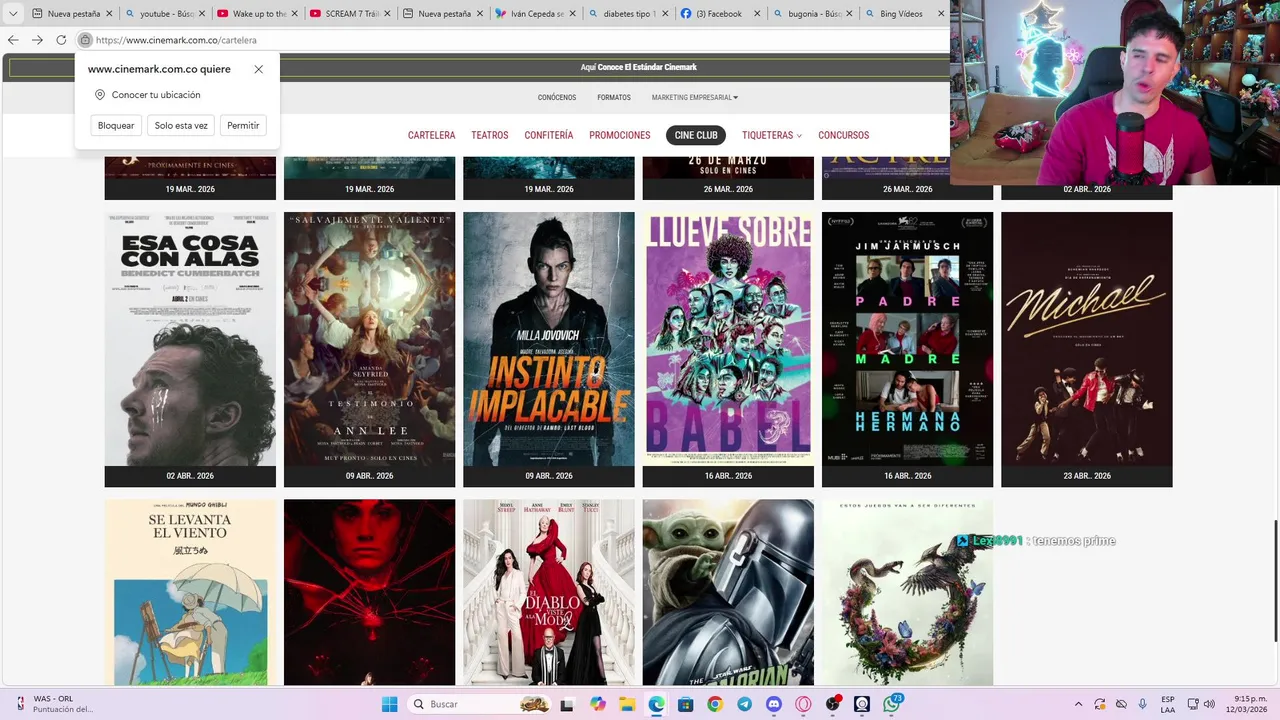This screenshot has width=1280, height=720.
Task: Open the Cartelera menu item
Action: [x=431, y=135]
